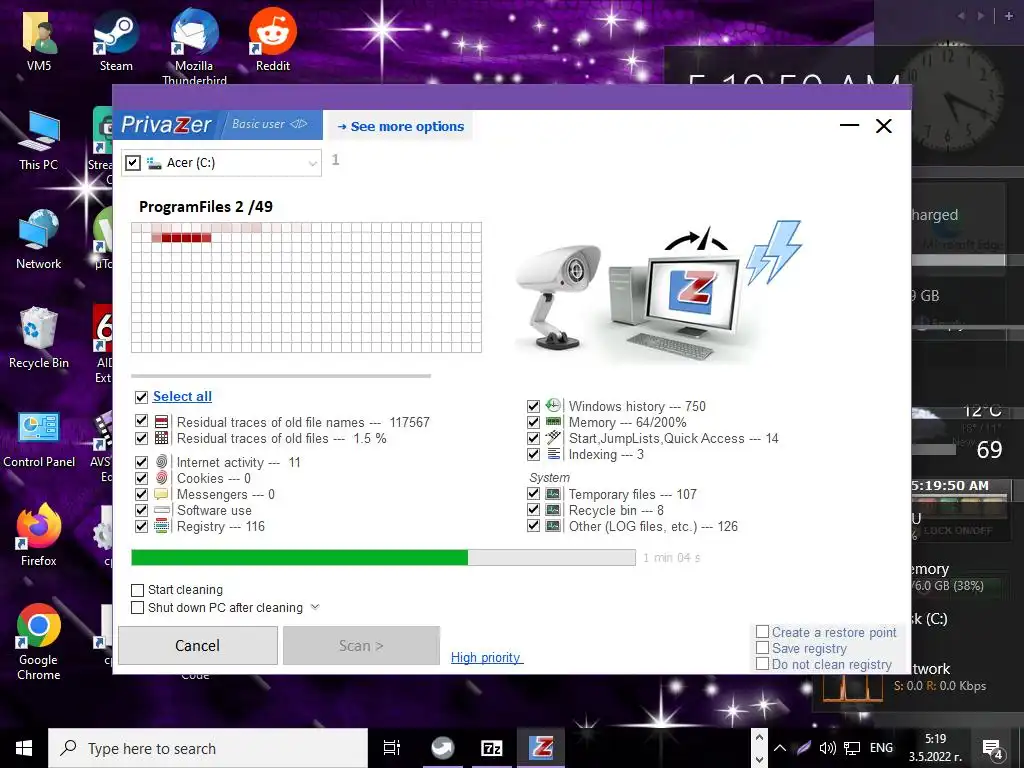Uncheck the Cookies checkbox
1024x768 pixels.
point(141,478)
